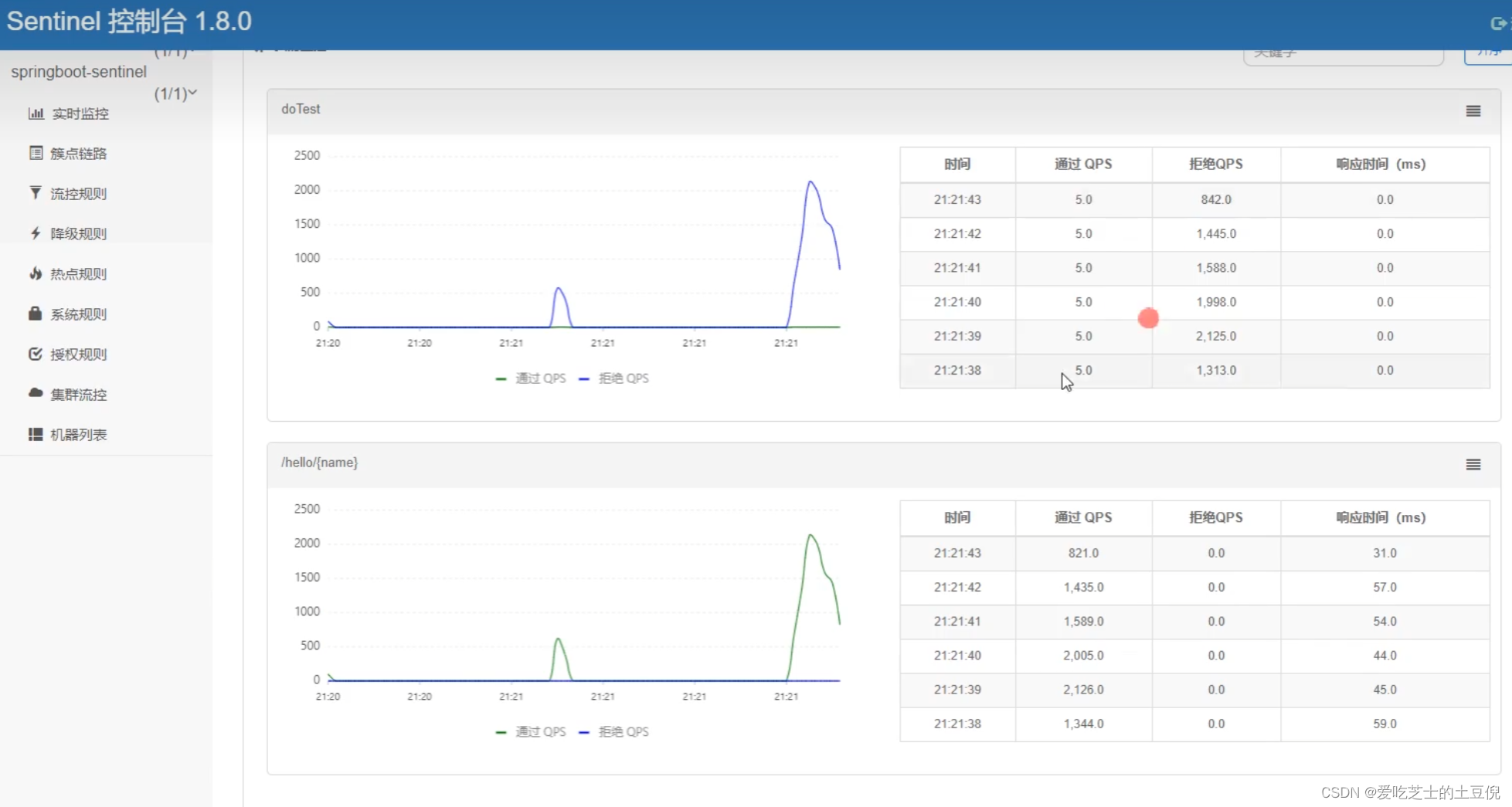Viewport: 1512px width, 807px height.
Task: Toggle 通过 QPS legend in the /hello/{name} chart
Action: (531, 732)
